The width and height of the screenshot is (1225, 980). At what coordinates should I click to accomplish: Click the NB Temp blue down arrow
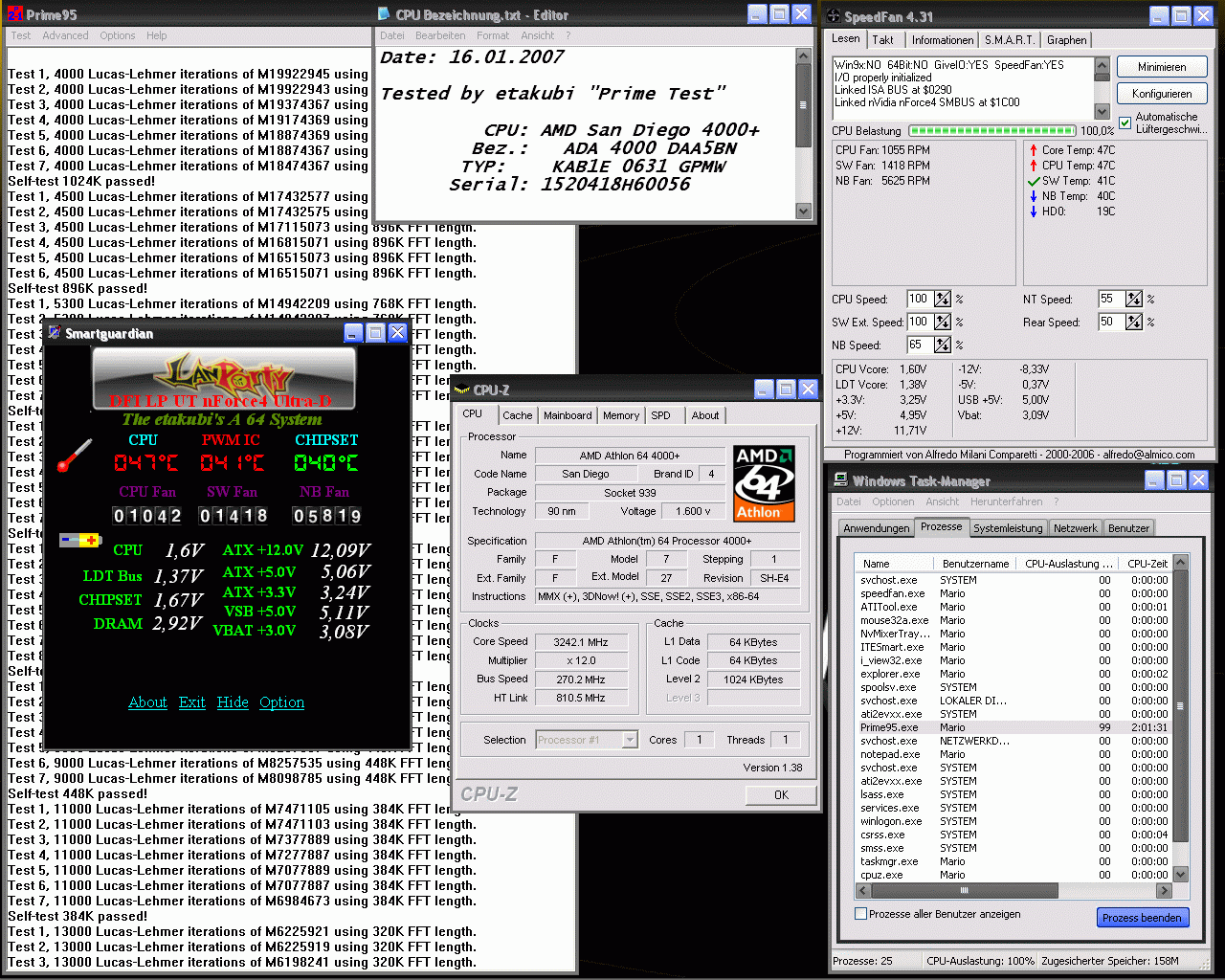pyautogui.click(x=1034, y=196)
